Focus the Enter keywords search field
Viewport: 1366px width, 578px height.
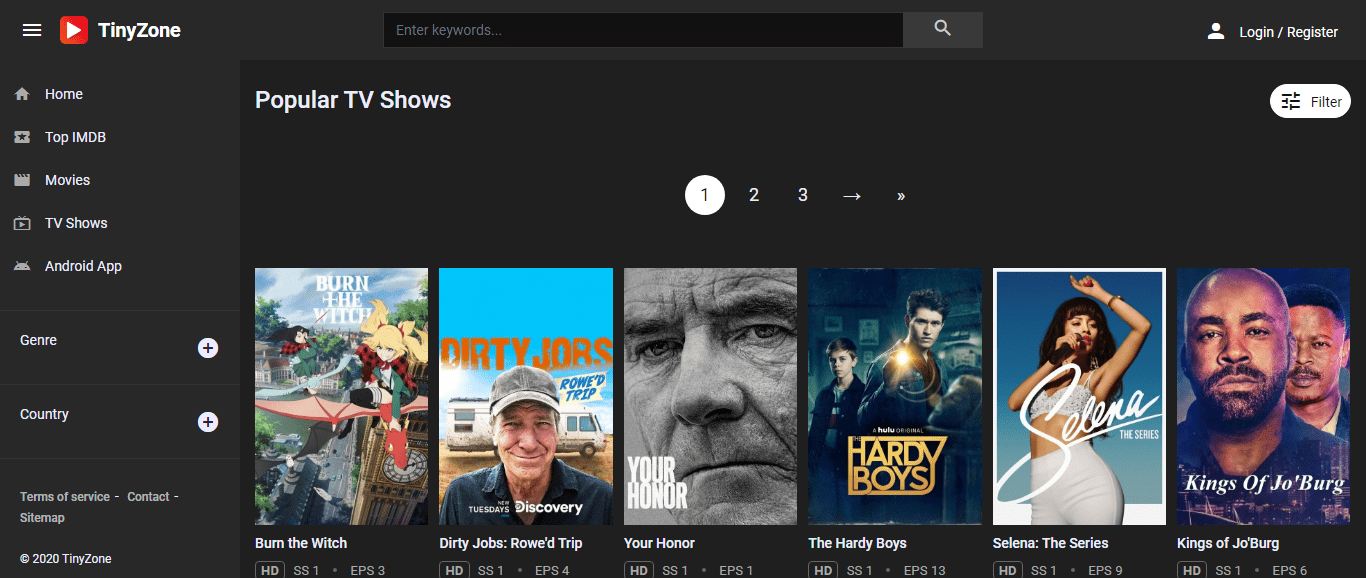tap(643, 30)
